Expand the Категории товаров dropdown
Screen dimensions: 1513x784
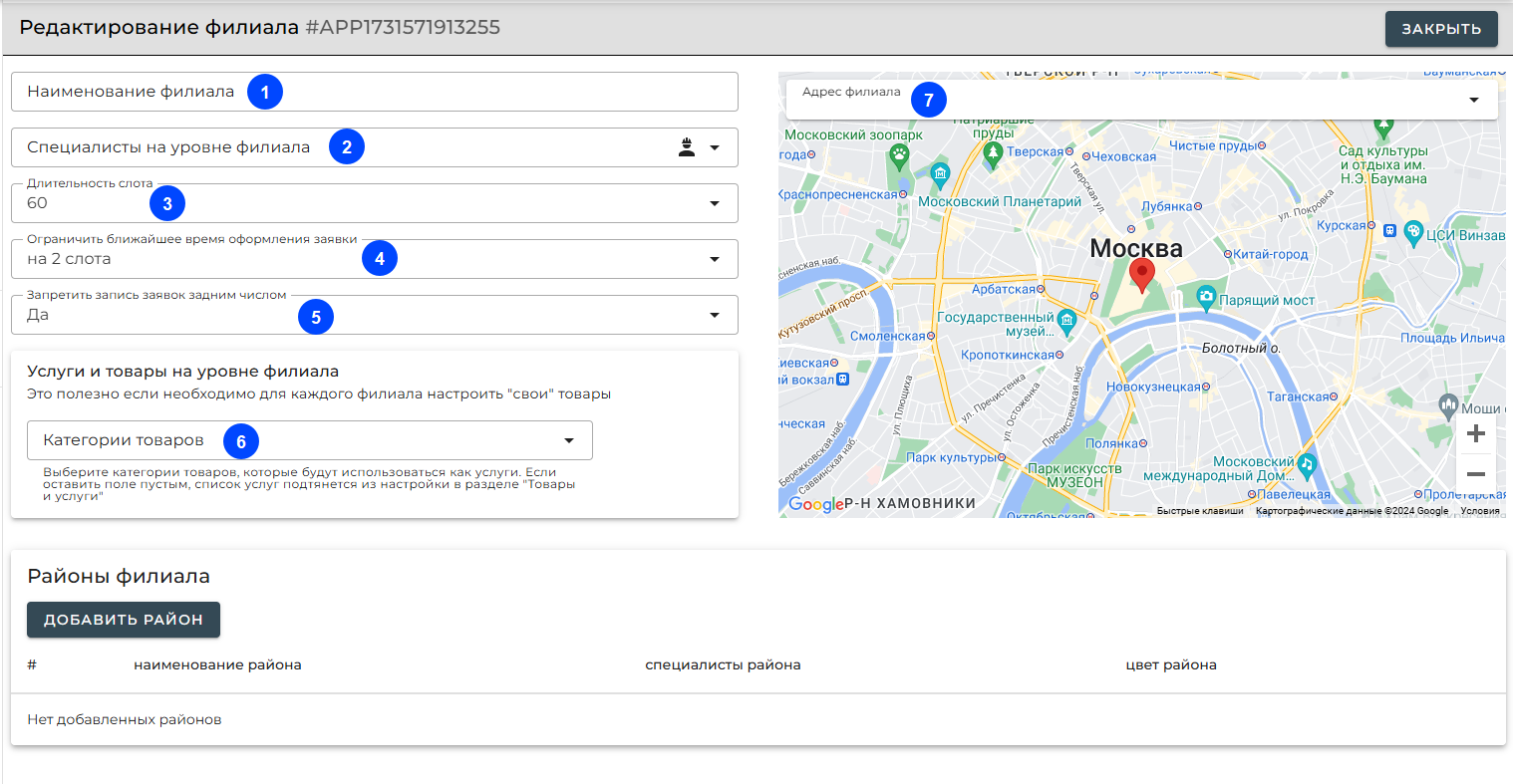click(x=310, y=440)
